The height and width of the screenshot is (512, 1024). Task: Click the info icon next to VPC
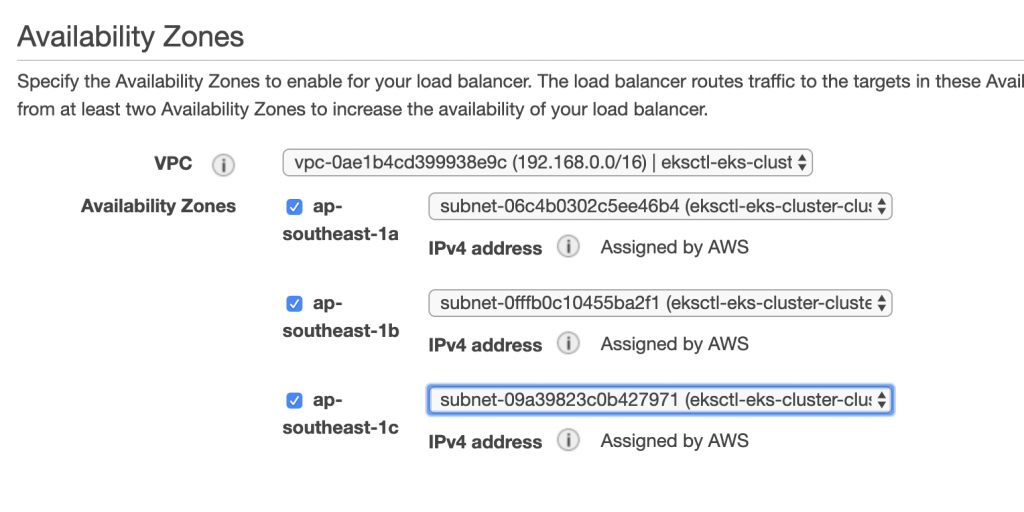click(x=223, y=165)
